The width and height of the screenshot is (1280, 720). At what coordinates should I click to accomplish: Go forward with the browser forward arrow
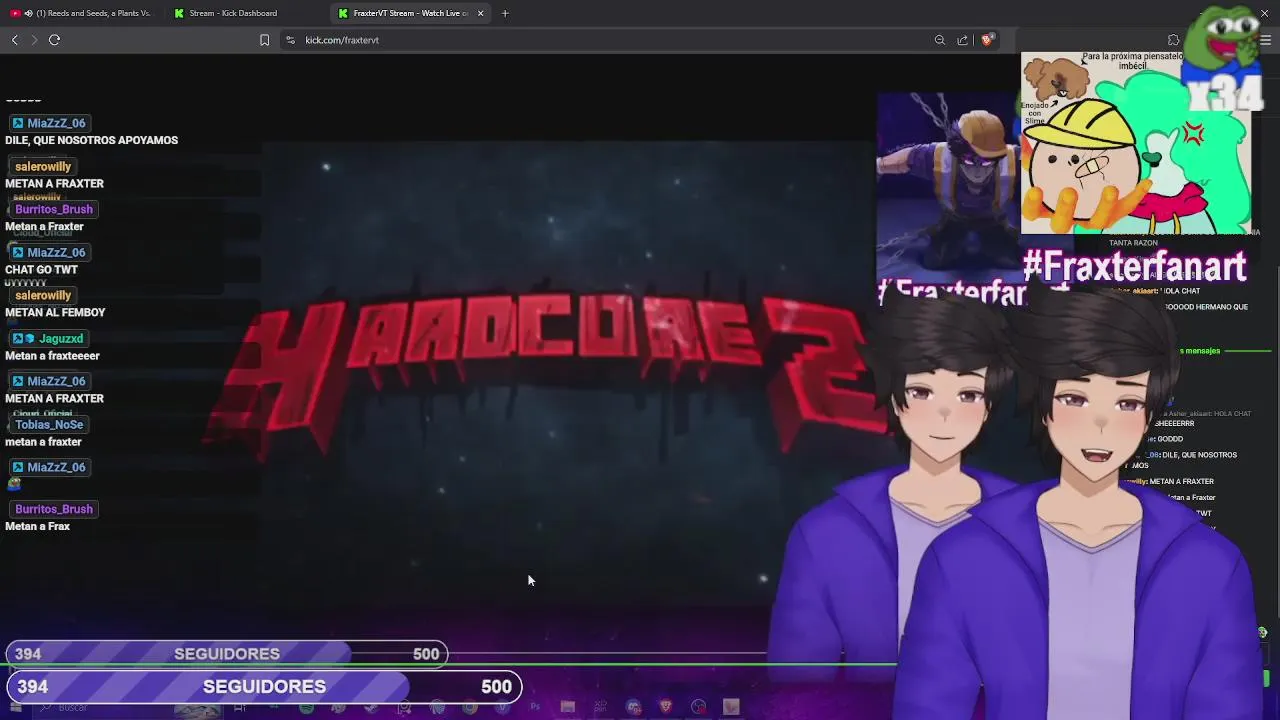34,40
